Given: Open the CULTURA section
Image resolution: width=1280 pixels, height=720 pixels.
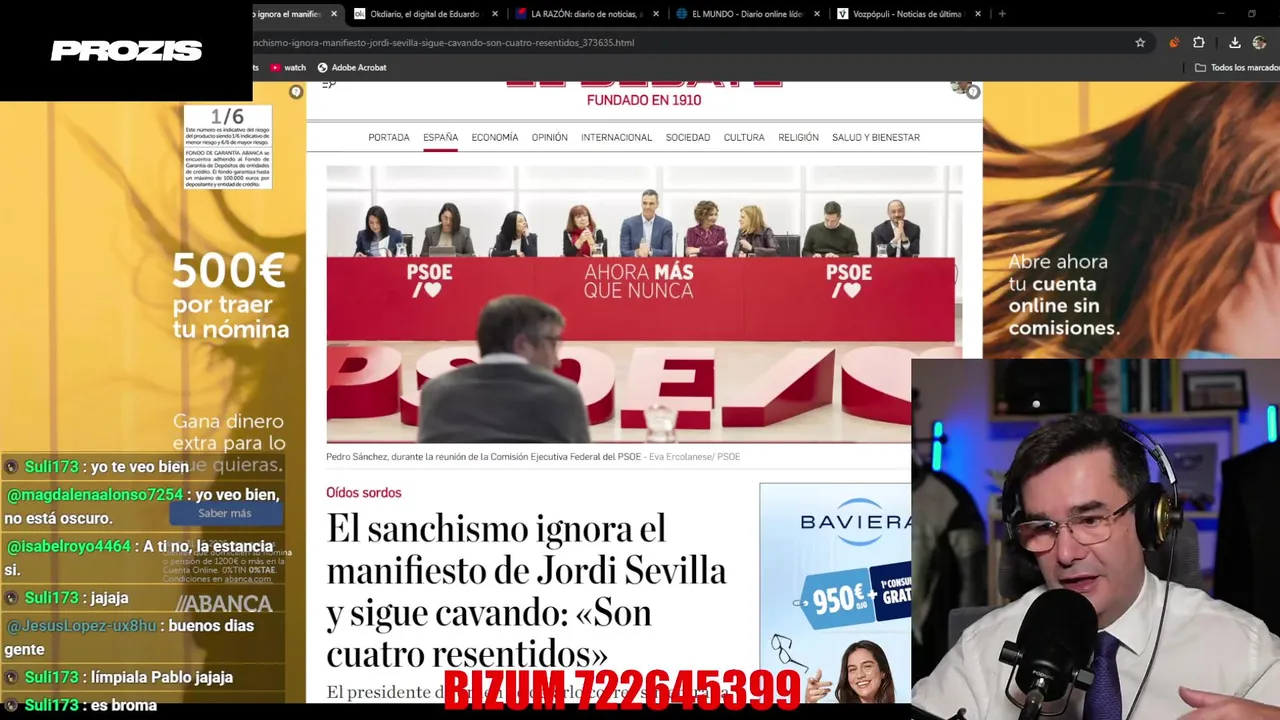Looking at the screenshot, I should point(744,138).
